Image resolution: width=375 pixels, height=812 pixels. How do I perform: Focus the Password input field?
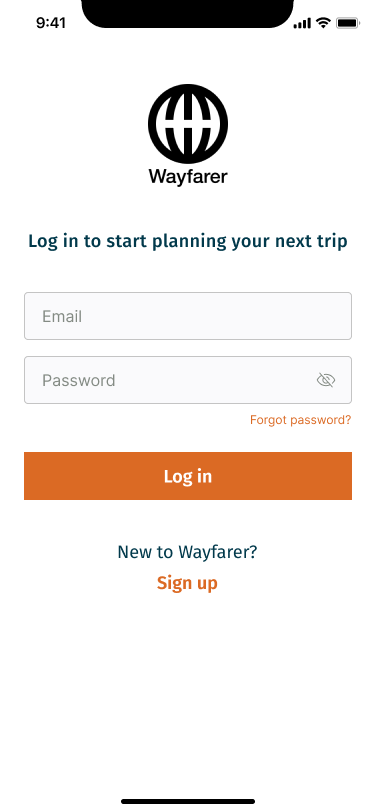pyautogui.click(x=188, y=380)
